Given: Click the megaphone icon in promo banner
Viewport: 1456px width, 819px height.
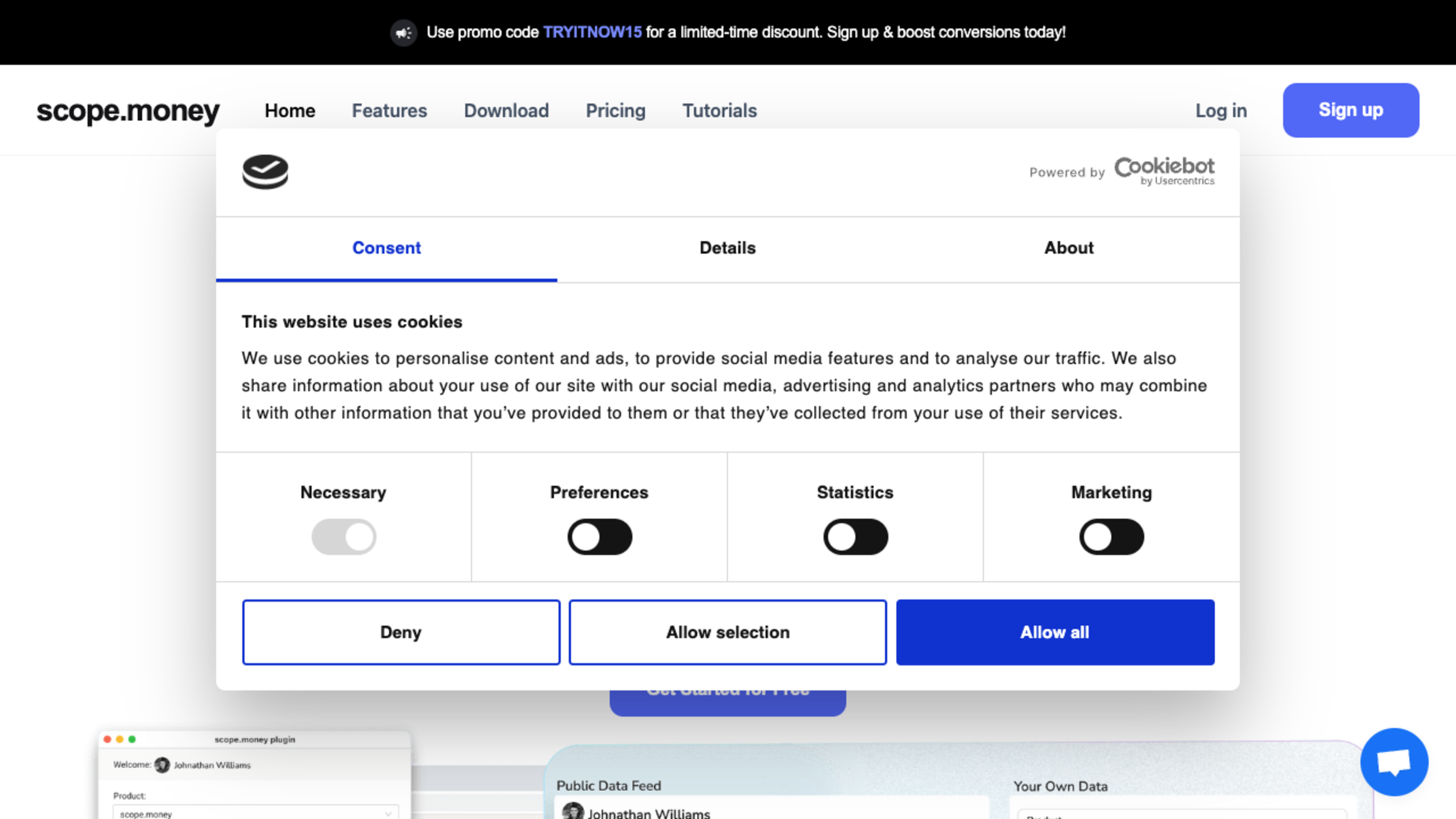Looking at the screenshot, I should coord(403,33).
